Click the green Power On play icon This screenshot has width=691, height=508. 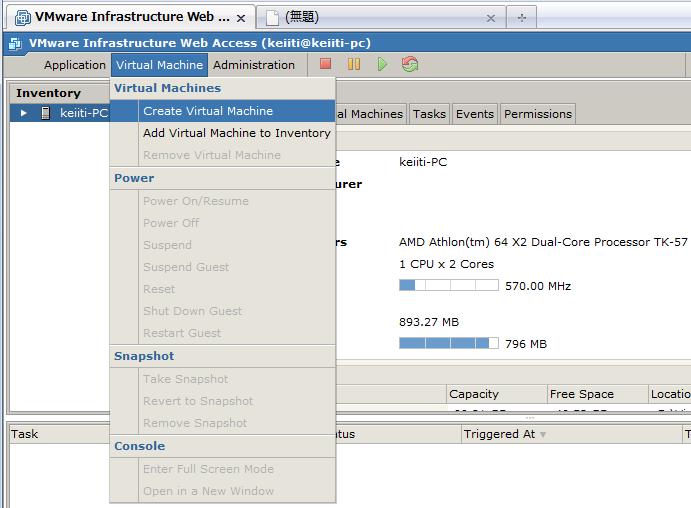[382, 64]
